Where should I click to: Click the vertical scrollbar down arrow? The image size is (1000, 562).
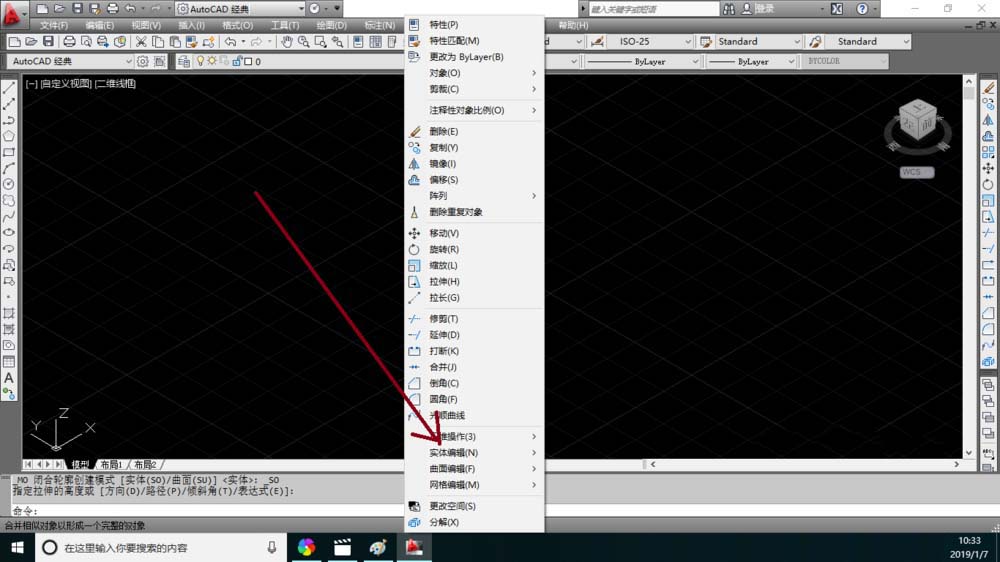(969, 453)
